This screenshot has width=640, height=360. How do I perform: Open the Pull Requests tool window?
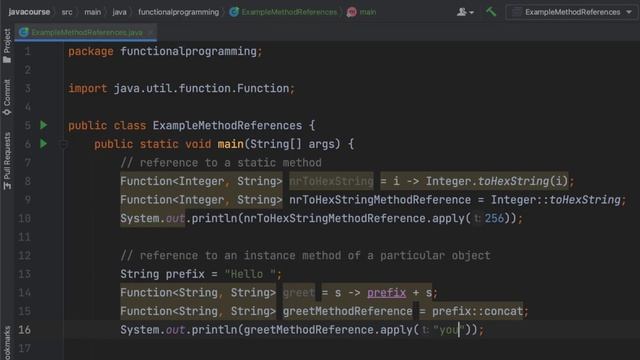click(7, 160)
